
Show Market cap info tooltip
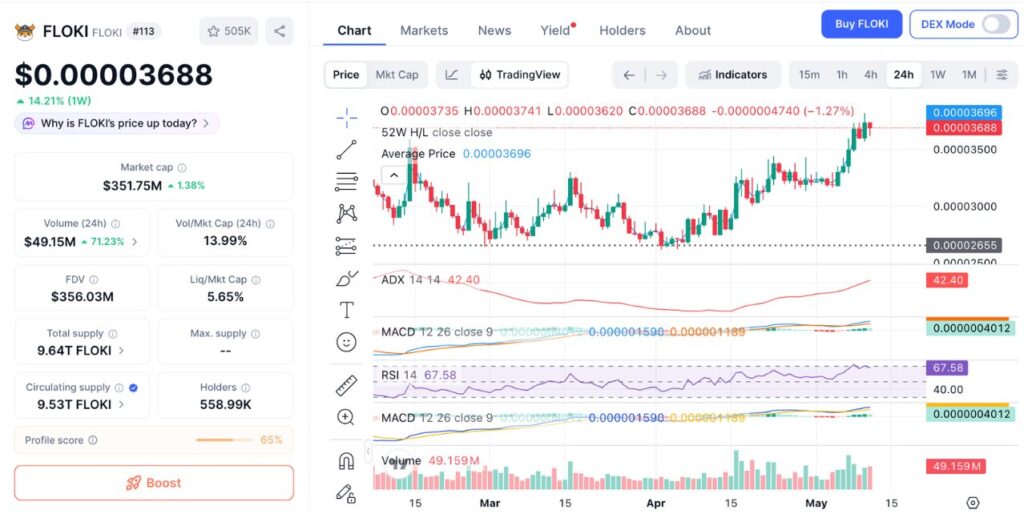(x=182, y=168)
